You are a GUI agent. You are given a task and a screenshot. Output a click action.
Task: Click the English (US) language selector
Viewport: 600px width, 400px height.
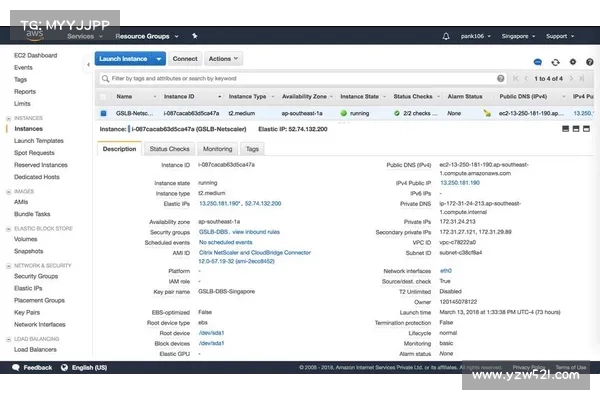point(89,367)
